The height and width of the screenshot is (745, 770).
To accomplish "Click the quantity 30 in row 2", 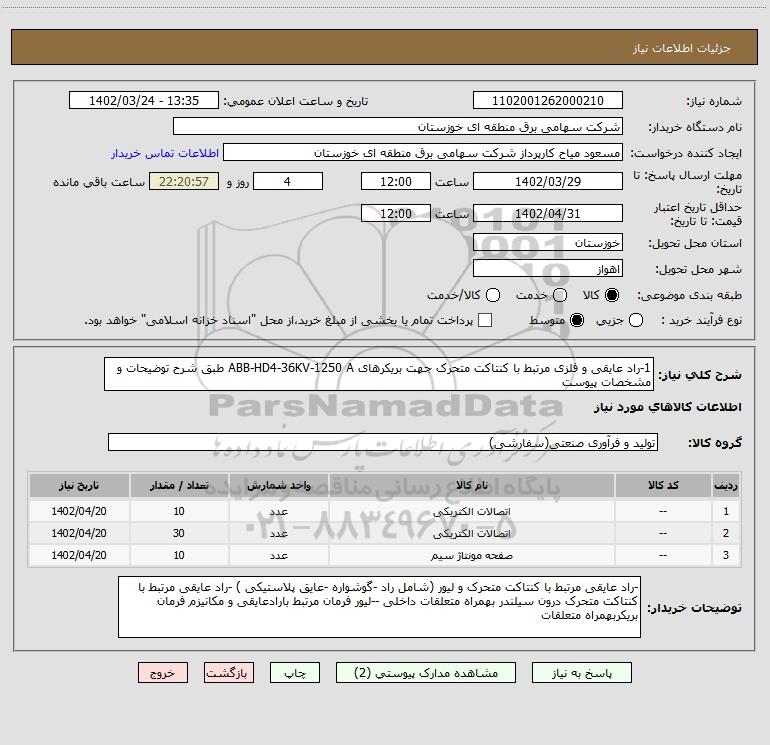I will tap(179, 533).
